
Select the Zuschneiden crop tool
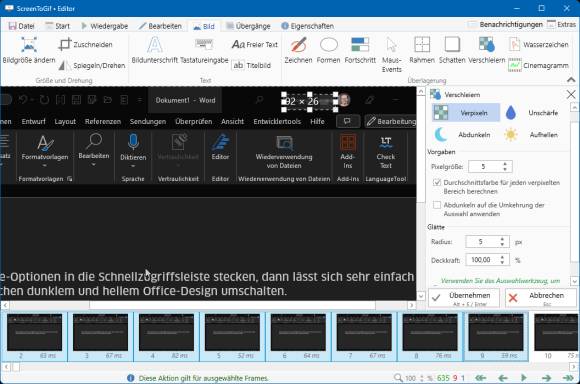86,44
